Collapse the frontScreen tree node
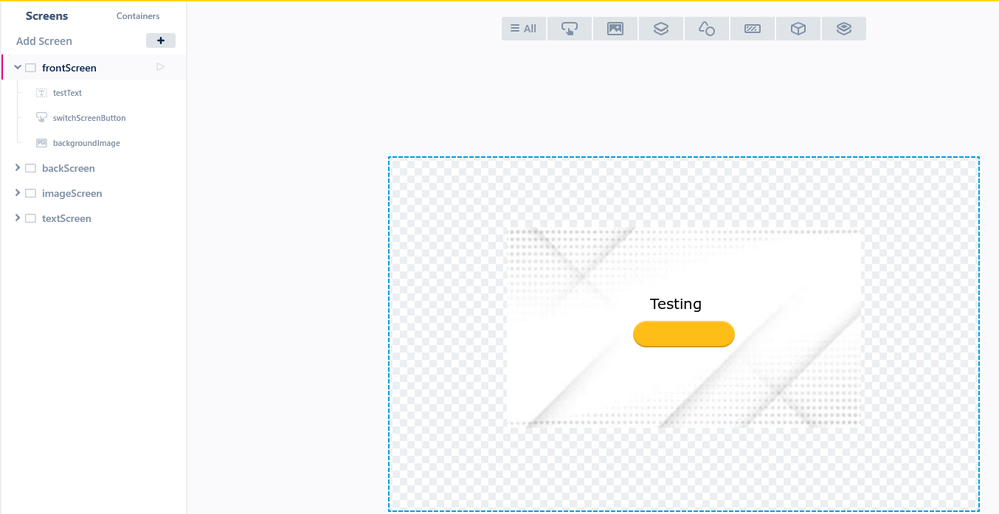Image resolution: width=999 pixels, height=514 pixels. point(17,67)
